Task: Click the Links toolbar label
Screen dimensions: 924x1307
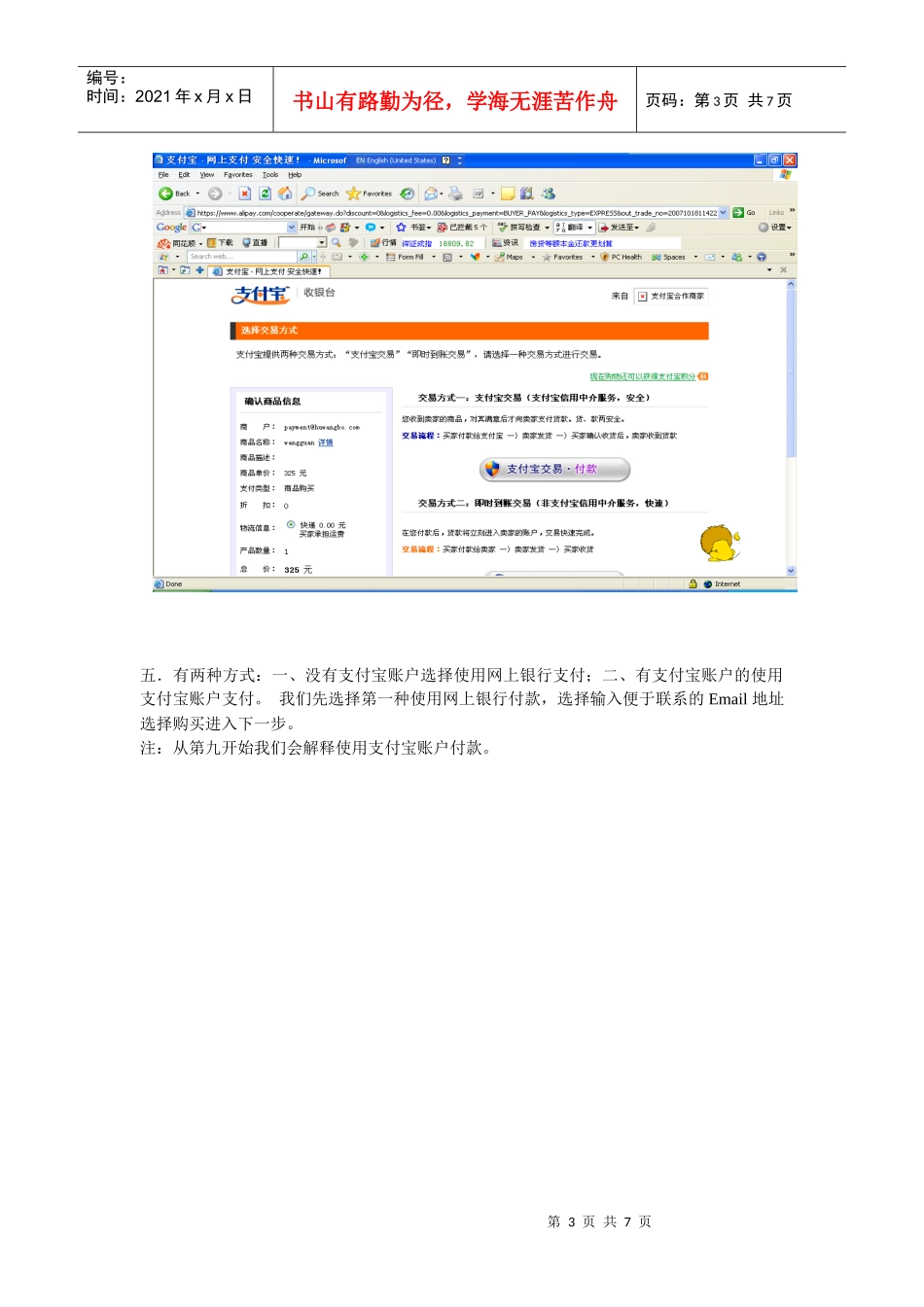Action: (776, 212)
